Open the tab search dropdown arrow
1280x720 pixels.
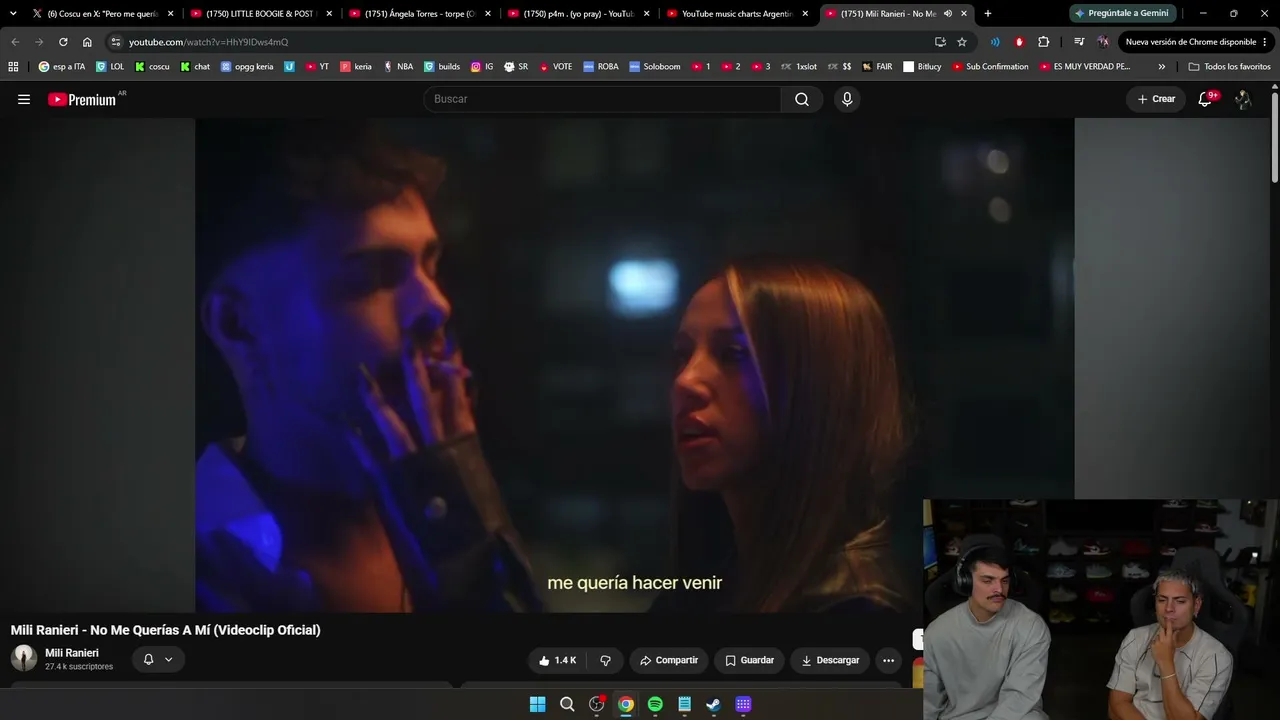pyautogui.click(x=13, y=14)
